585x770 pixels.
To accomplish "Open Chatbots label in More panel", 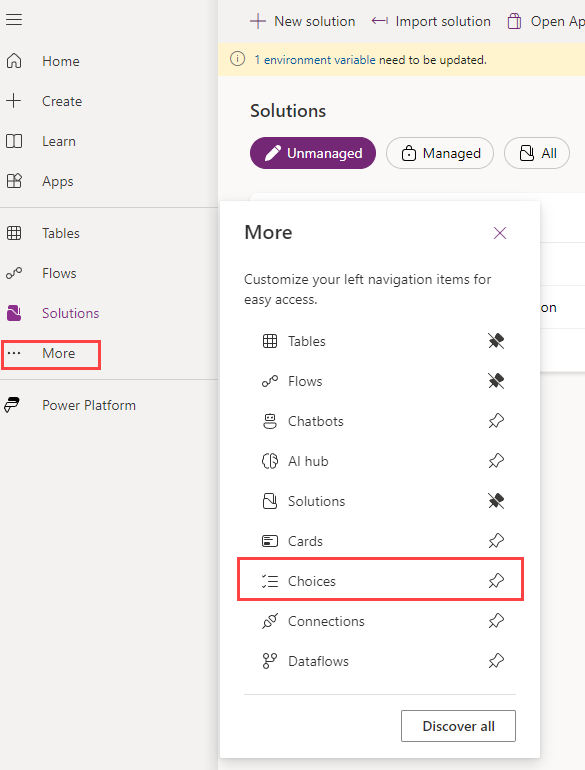I will point(315,421).
